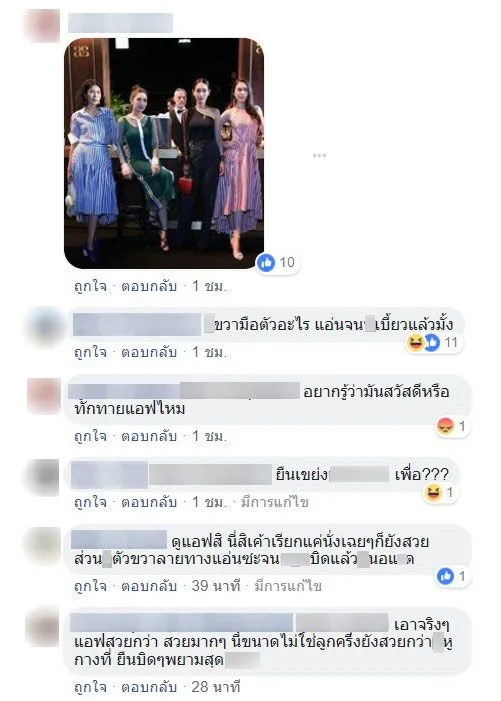Open the 39 นาที timestamp link
501x701 pixels.
click(216, 586)
